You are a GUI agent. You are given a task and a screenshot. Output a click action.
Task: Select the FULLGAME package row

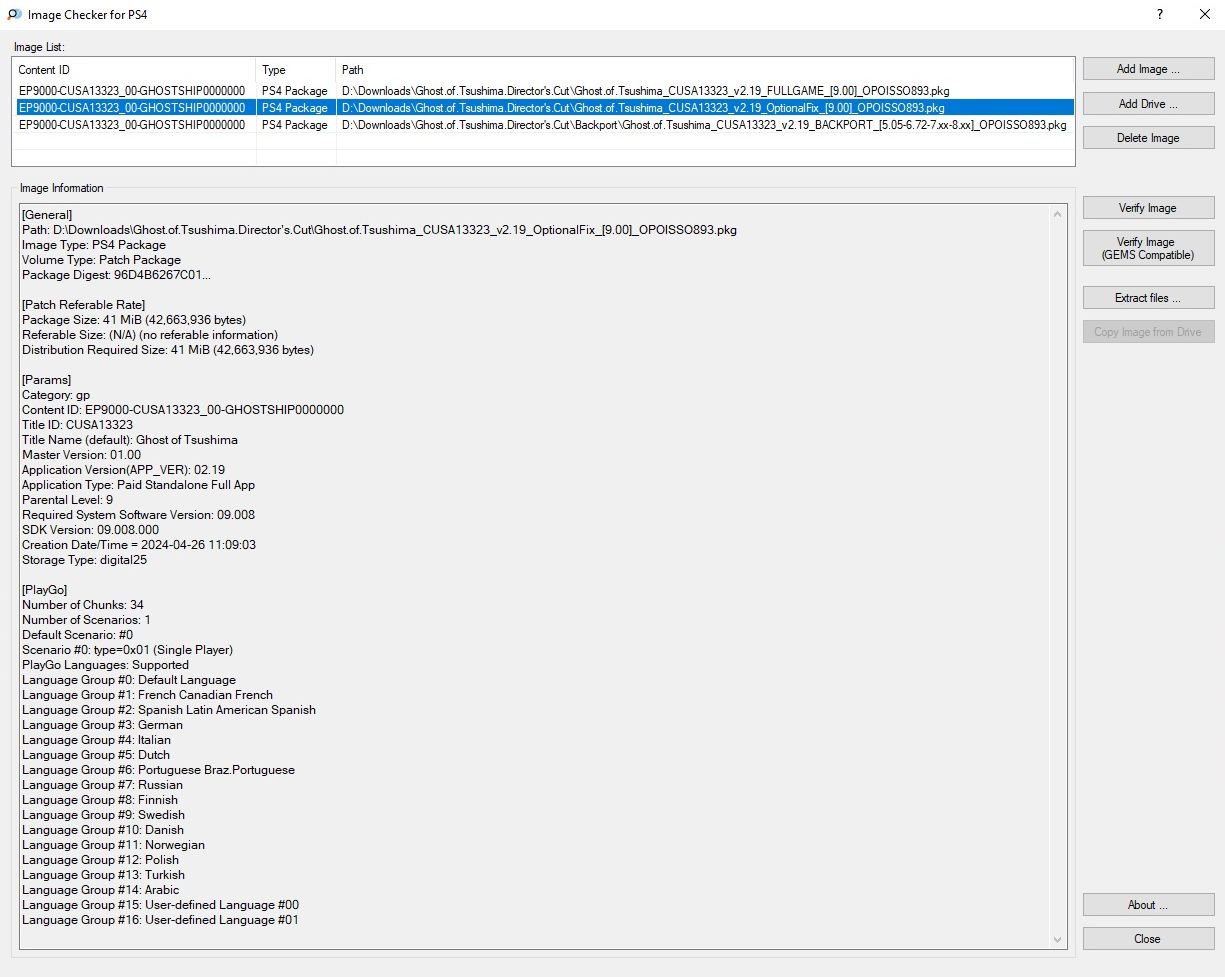coord(544,91)
